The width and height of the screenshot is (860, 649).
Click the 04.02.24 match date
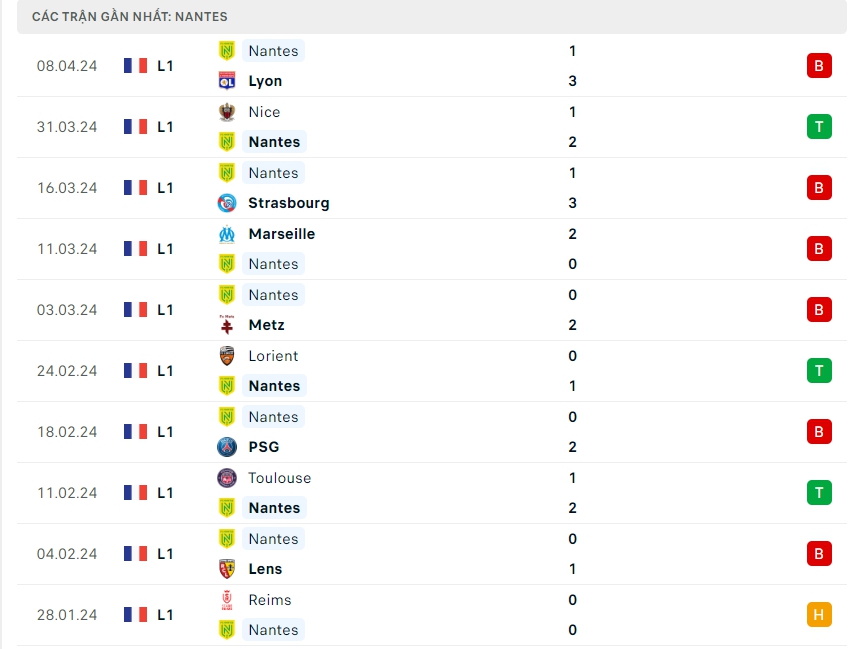67,554
